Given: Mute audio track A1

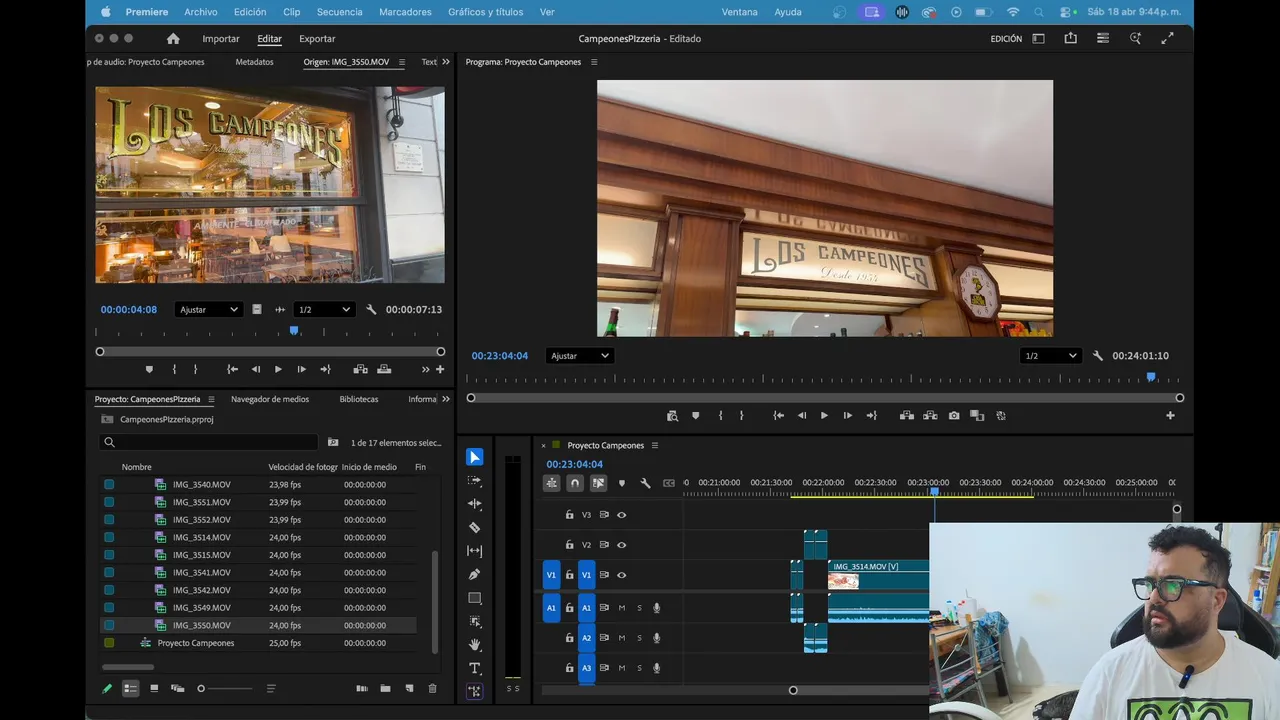Looking at the screenshot, I should [x=621, y=608].
